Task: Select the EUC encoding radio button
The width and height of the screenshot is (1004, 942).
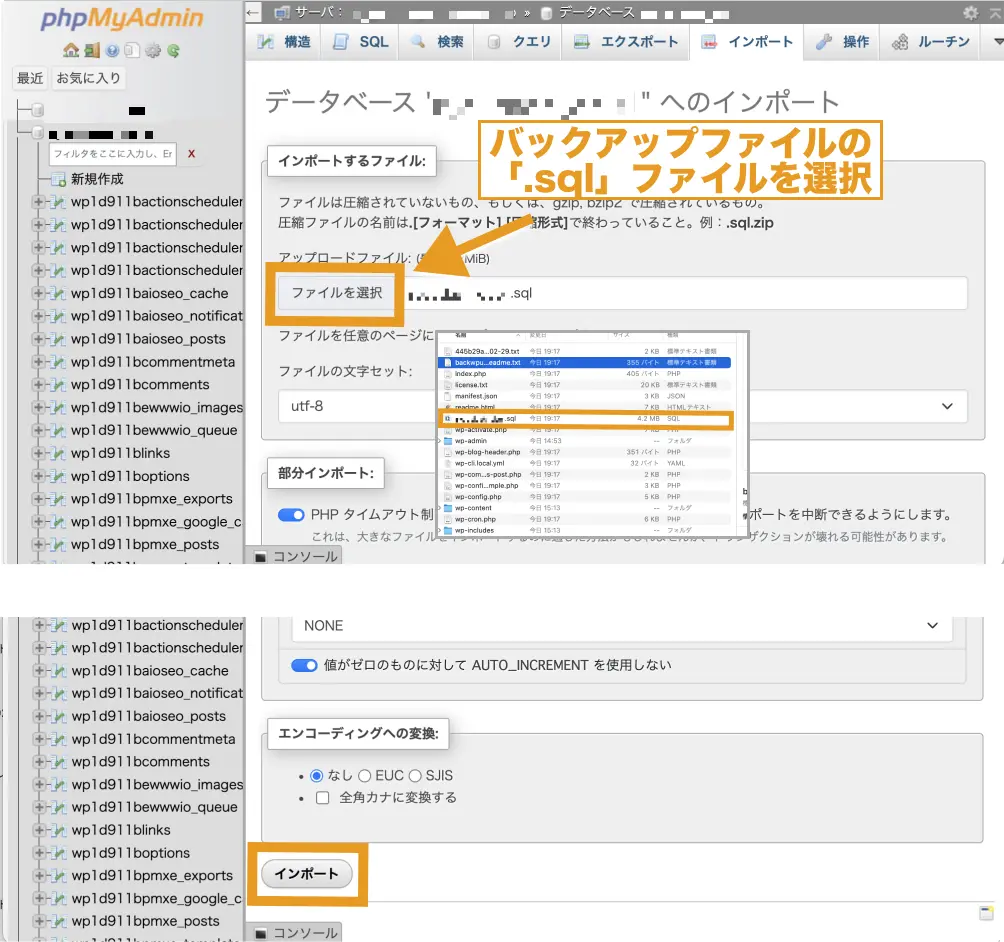Action: coord(365,775)
